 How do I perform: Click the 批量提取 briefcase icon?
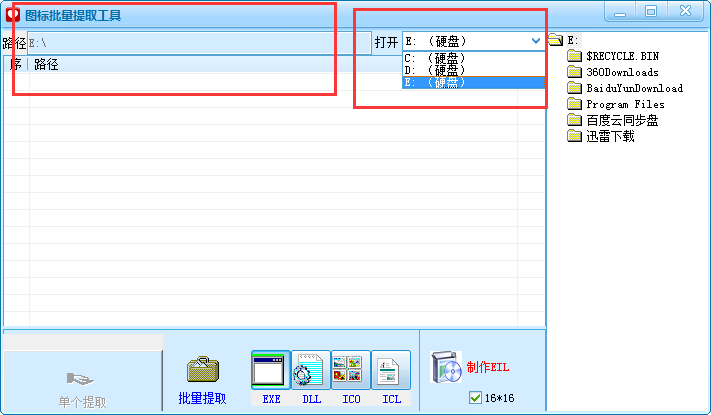pyautogui.click(x=203, y=370)
